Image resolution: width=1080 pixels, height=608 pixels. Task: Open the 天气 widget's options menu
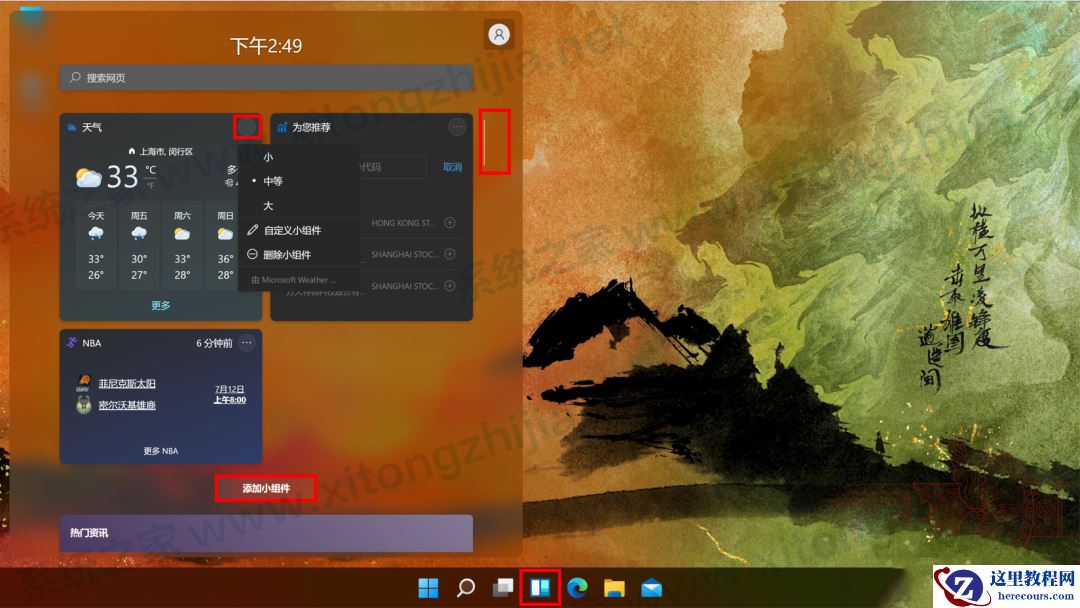point(246,126)
